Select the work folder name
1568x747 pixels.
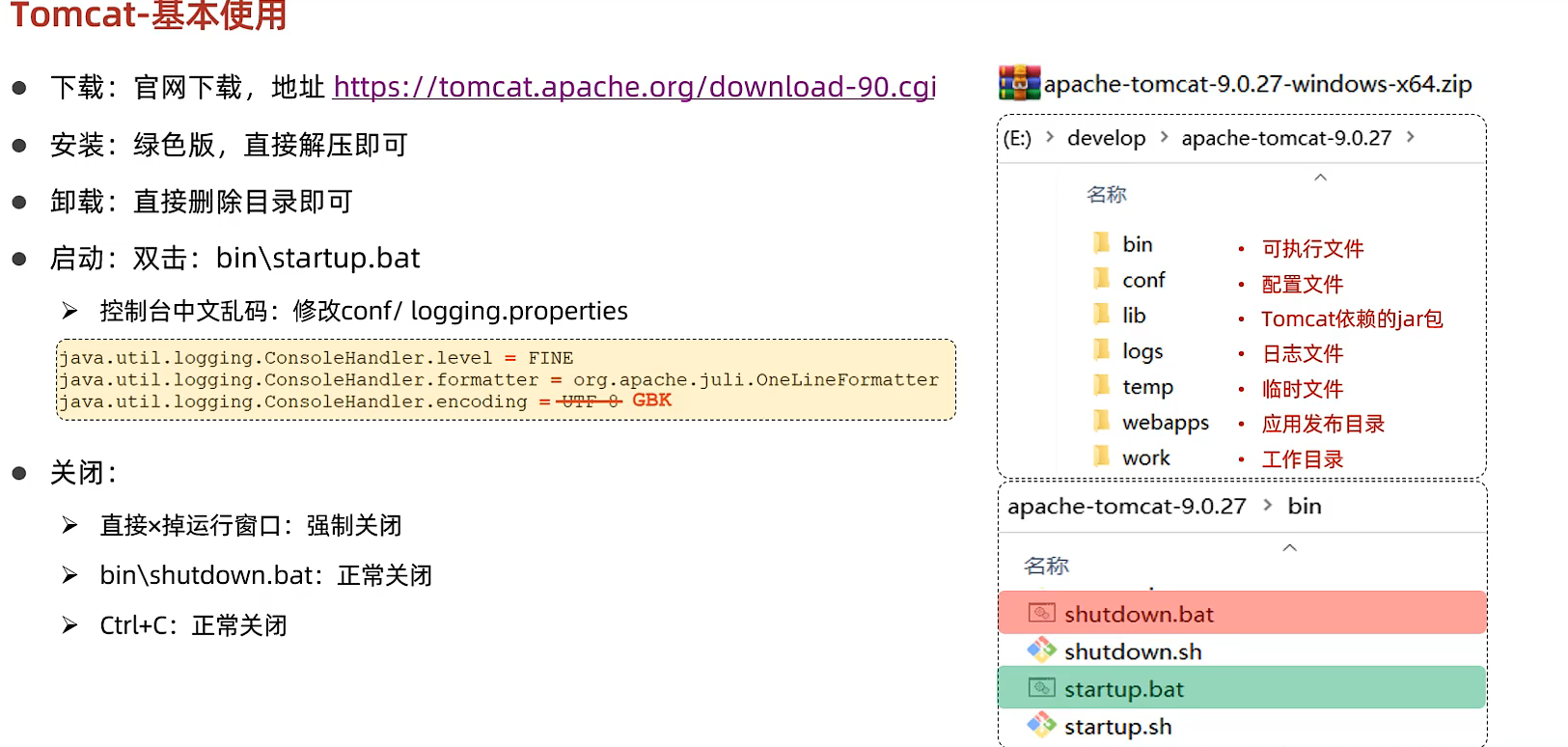[x=1146, y=457]
